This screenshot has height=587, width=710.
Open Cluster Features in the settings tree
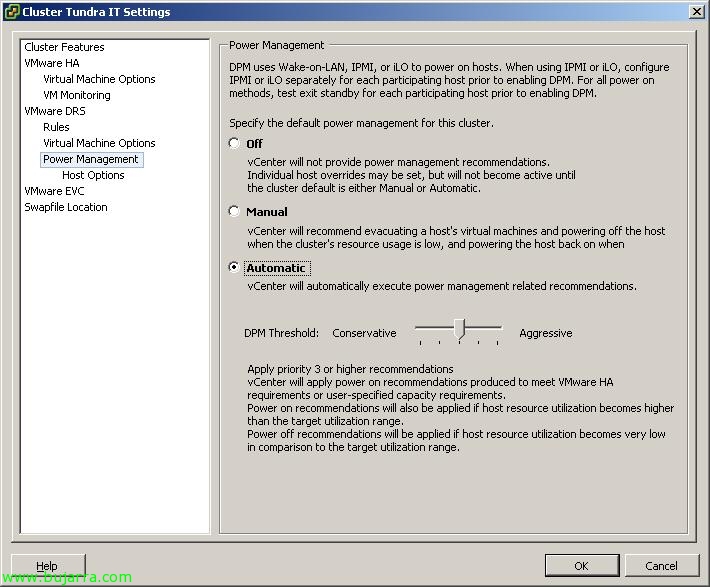point(64,47)
